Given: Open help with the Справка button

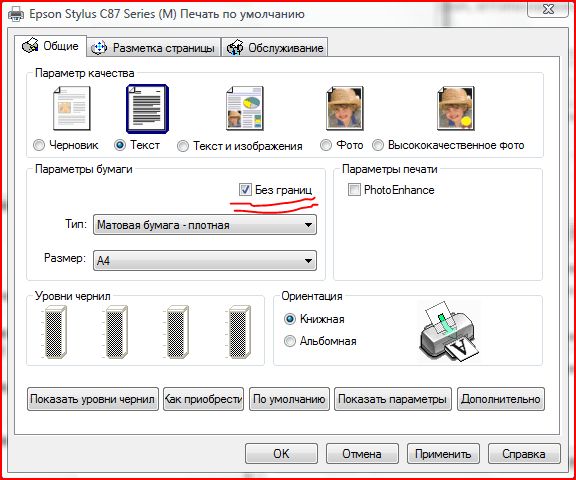Looking at the screenshot, I should pos(524,454).
